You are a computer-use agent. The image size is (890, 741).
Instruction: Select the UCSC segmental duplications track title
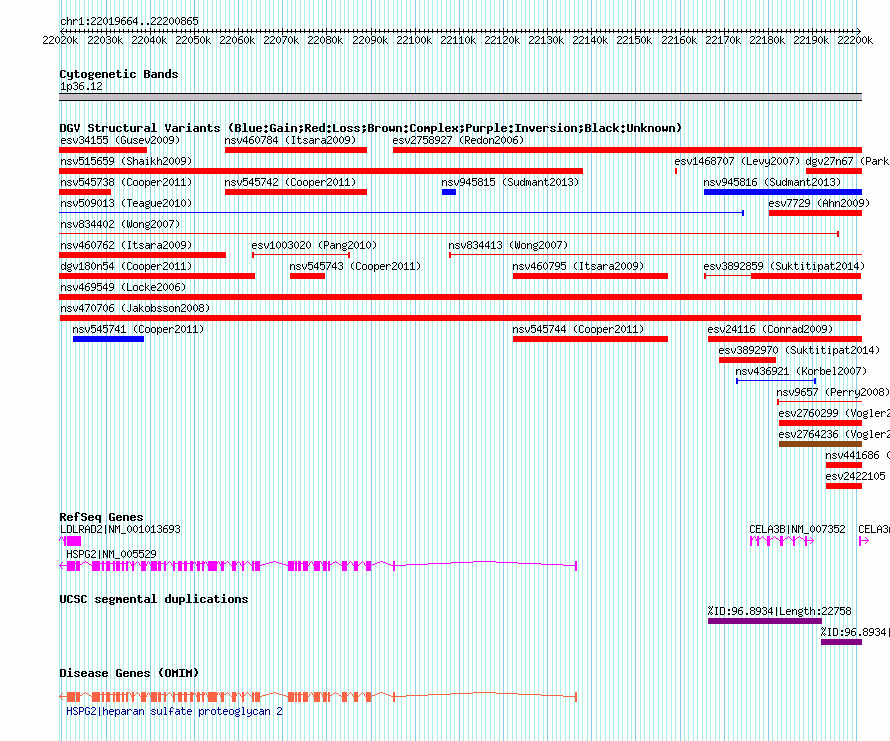point(153,599)
